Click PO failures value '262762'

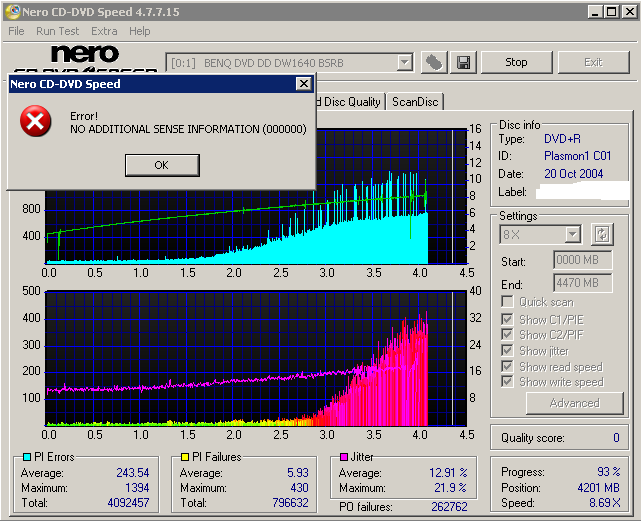pos(449,507)
